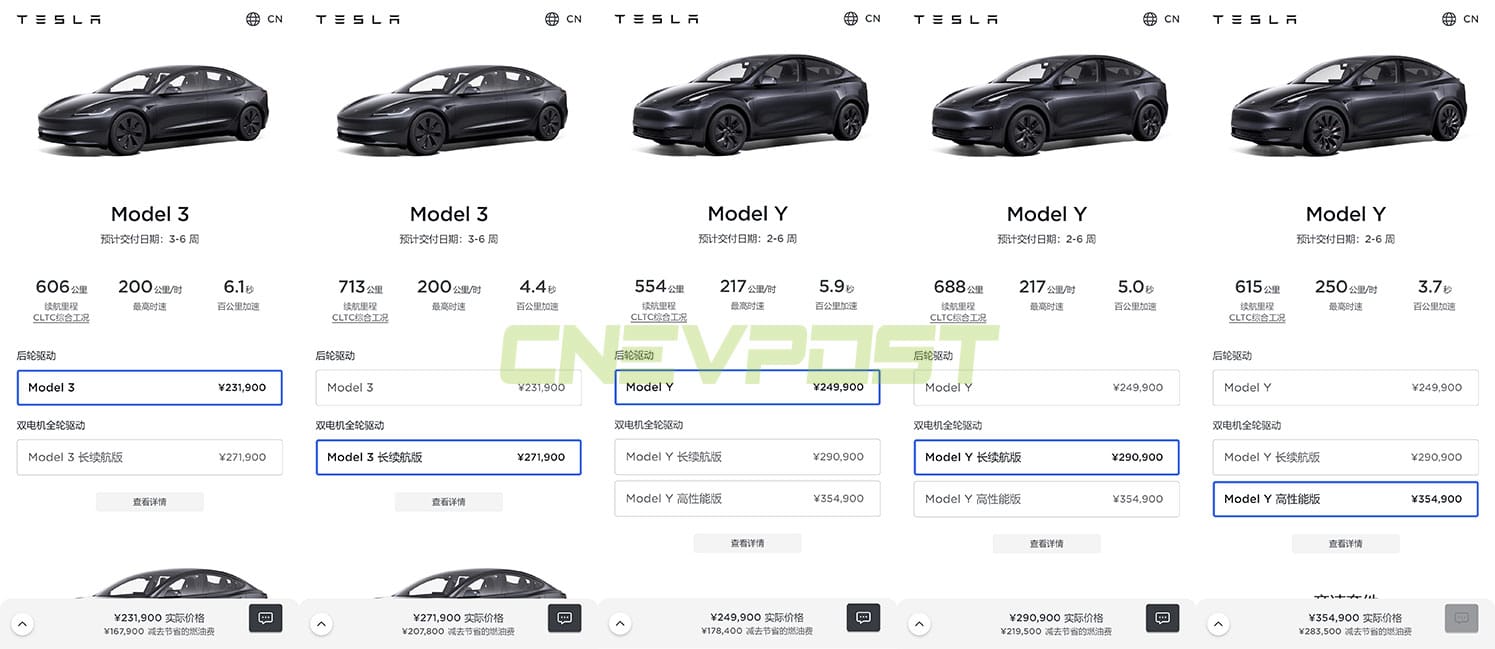Expand the bottom chevron in the middle Model Y panel
This screenshot has height=649, width=1495.
(x=620, y=623)
